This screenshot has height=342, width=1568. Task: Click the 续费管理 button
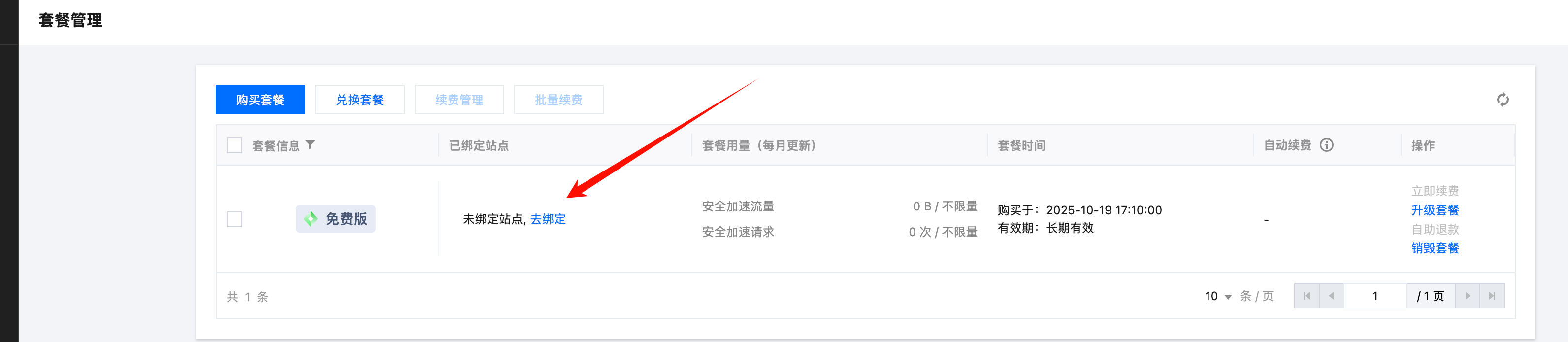(x=459, y=100)
